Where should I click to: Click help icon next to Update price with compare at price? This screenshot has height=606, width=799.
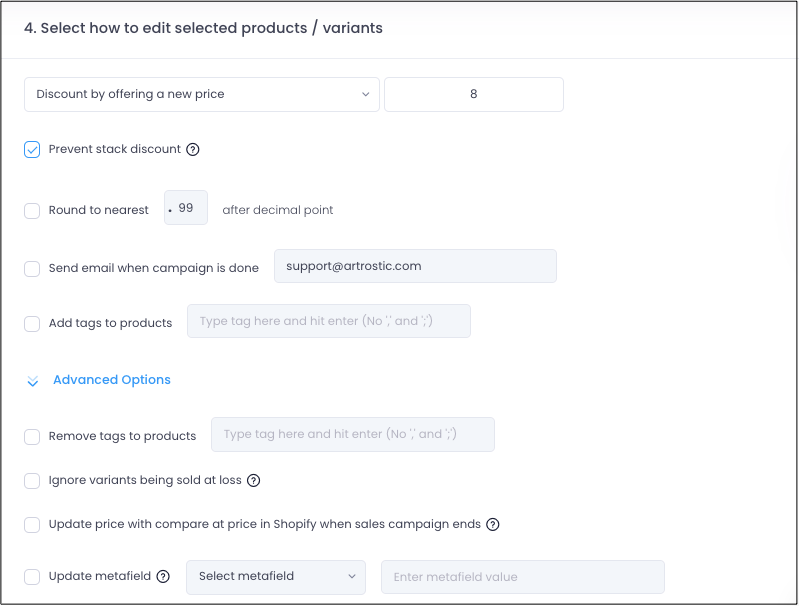[493, 524]
